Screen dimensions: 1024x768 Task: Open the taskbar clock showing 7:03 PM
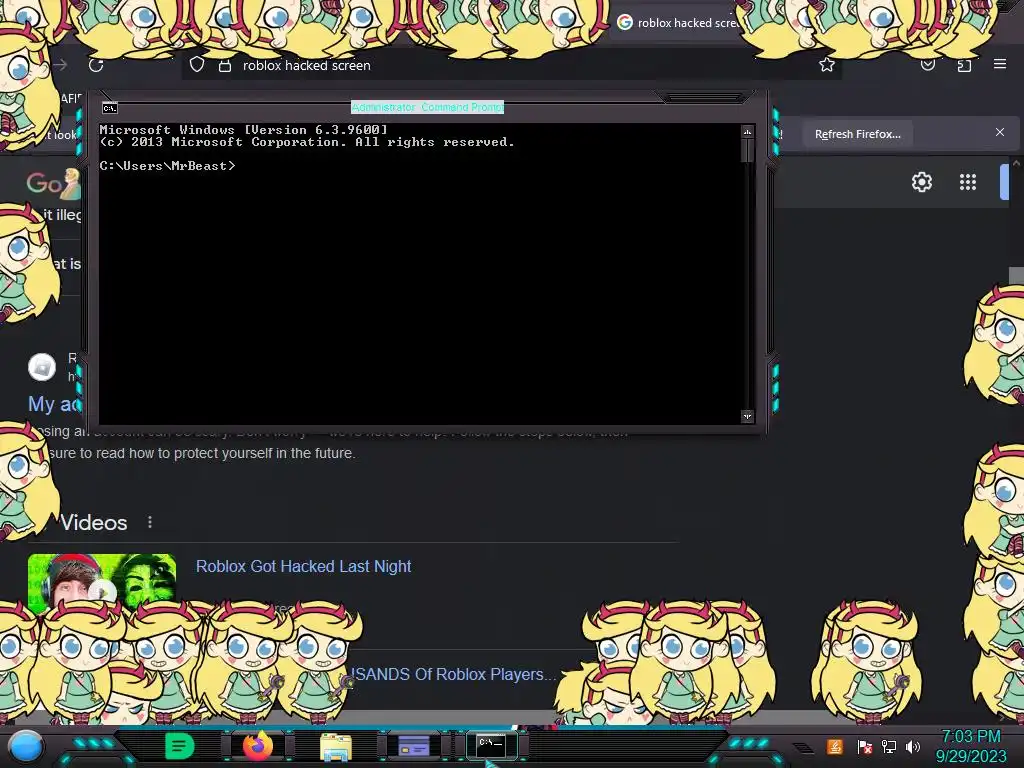pos(971,746)
